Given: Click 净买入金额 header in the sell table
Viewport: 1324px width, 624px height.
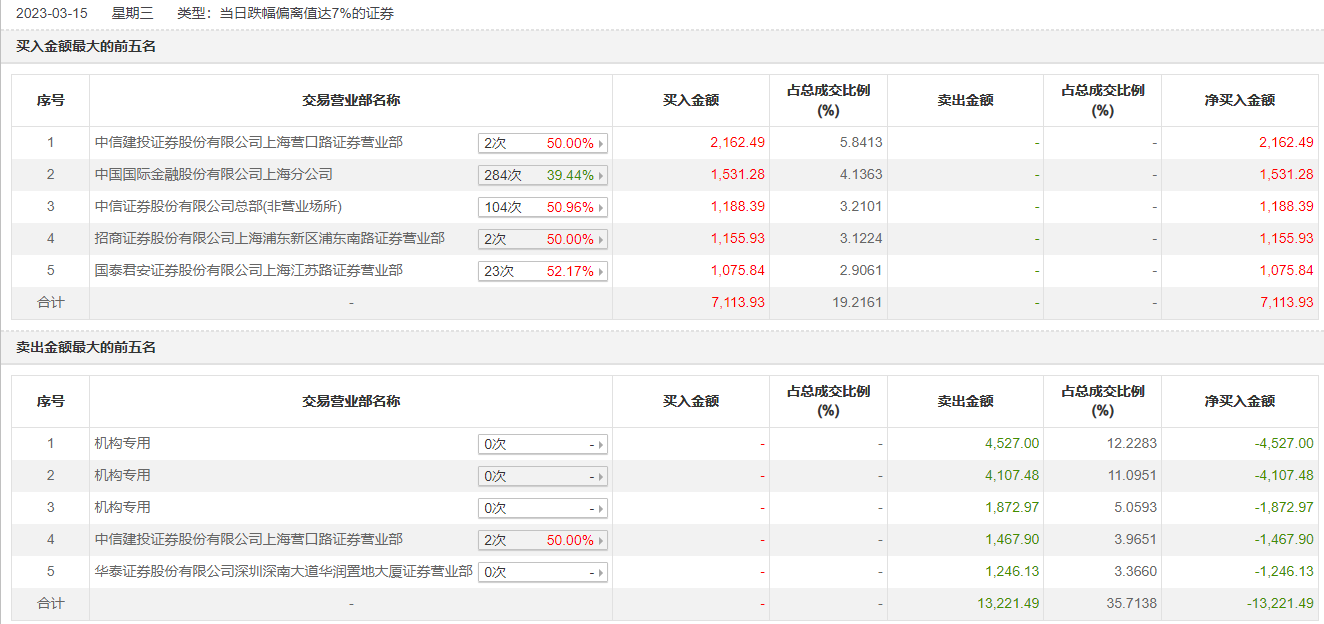Looking at the screenshot, I should (x=1240, y=401).
